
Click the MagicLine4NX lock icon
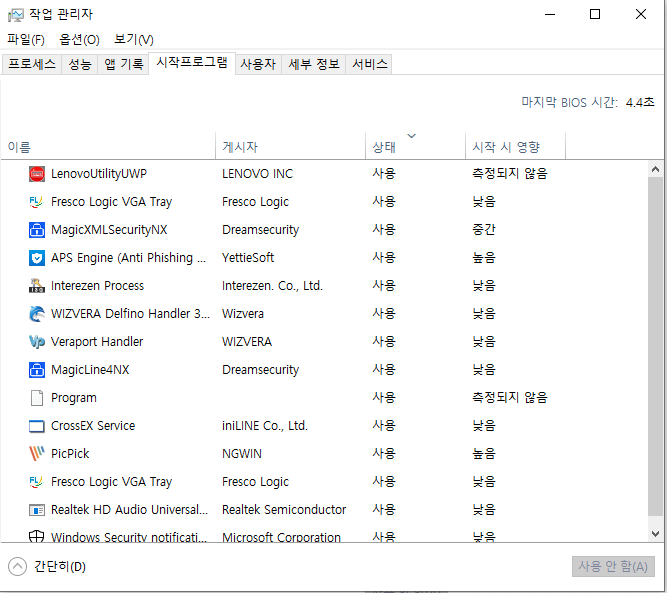pyautogui.click(x=37, y=370)
